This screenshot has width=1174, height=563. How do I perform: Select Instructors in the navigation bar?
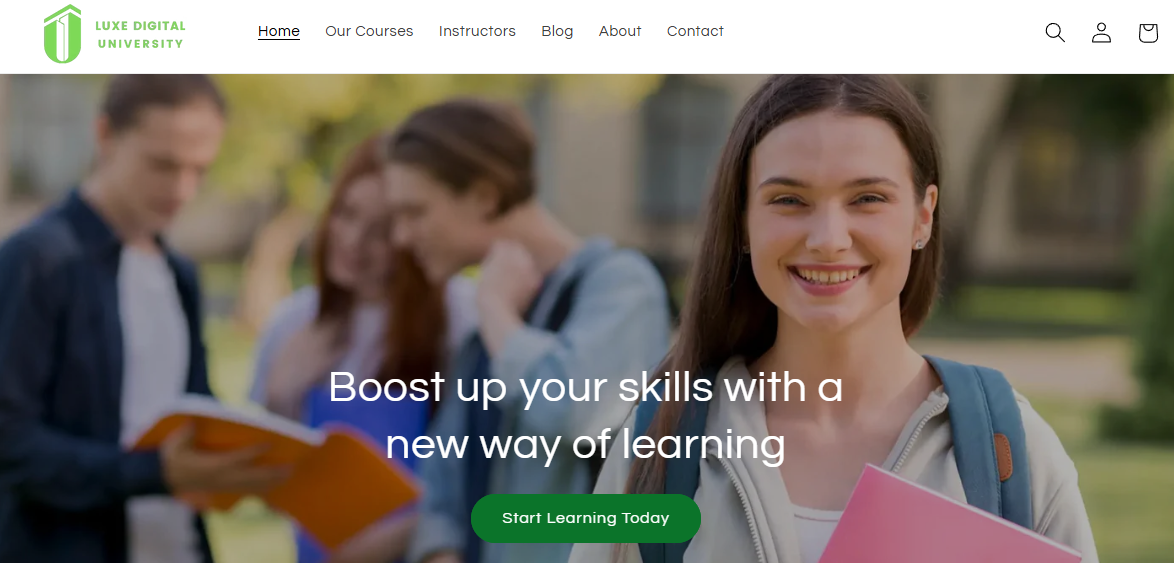[477, 31]
